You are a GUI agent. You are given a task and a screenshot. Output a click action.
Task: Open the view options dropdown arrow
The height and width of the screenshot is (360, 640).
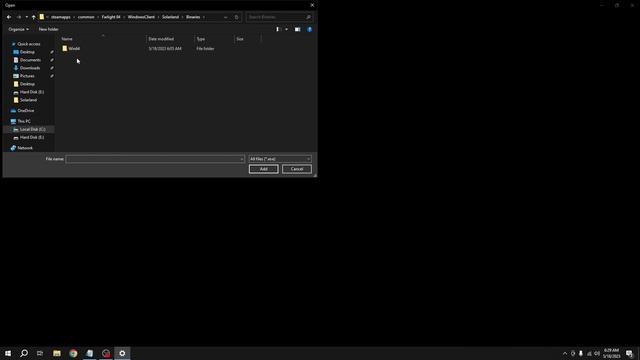coord(287,29)
